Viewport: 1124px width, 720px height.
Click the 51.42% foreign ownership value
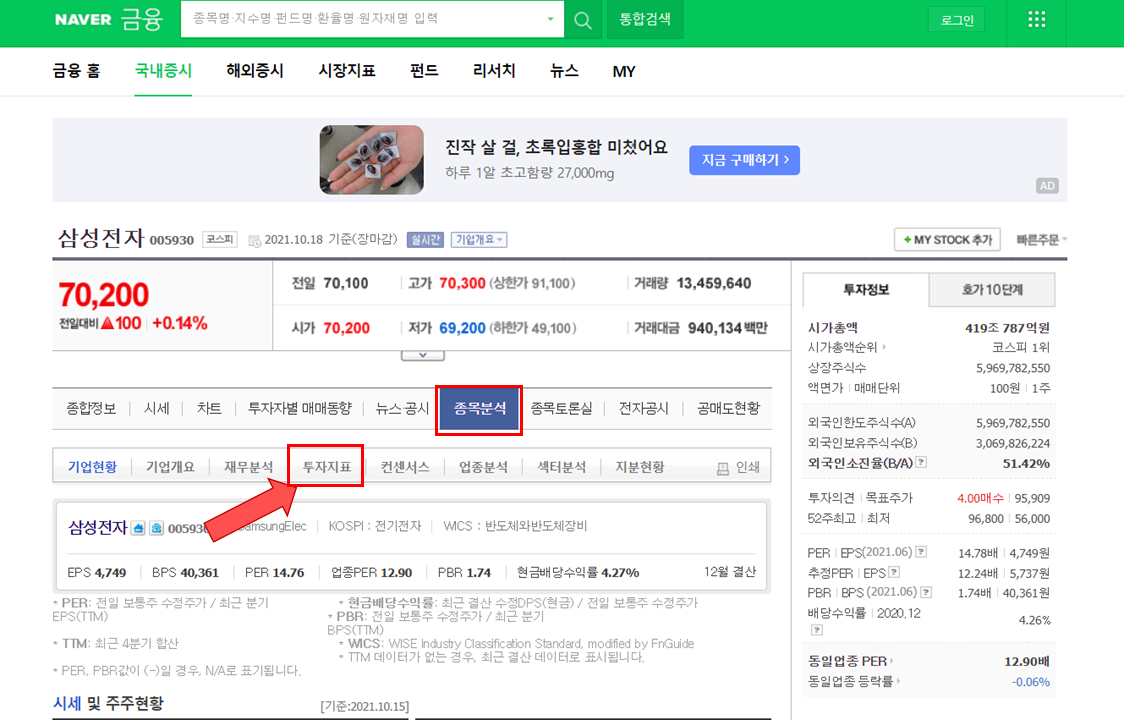(1026, 463)
